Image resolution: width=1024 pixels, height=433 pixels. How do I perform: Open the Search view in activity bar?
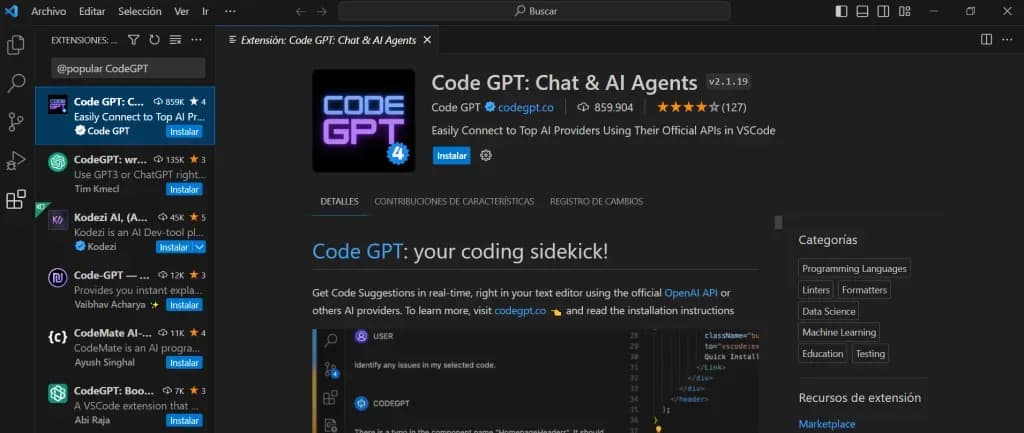[16, 83]
